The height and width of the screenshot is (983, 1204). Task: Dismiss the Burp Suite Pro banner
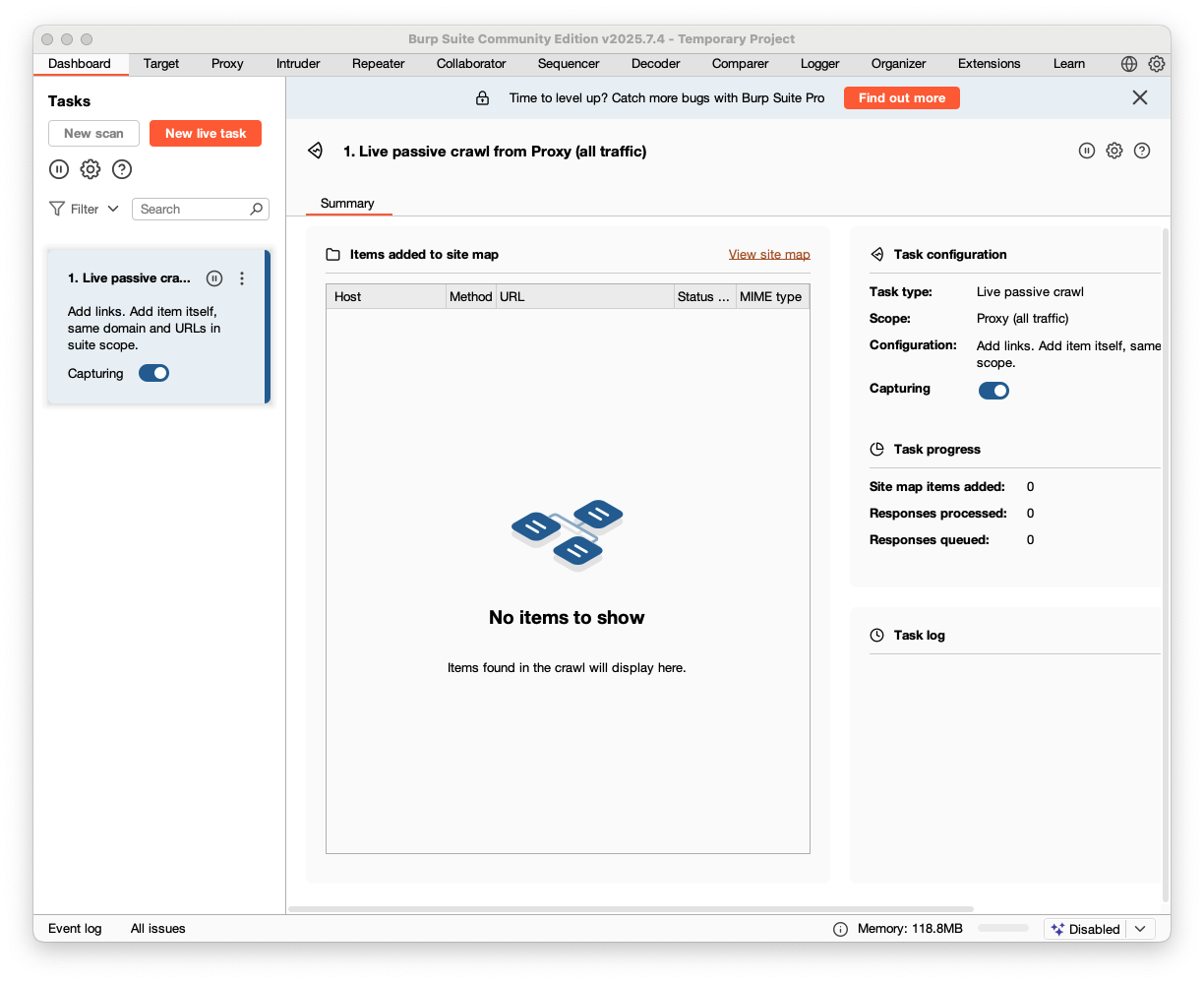[1140, 97]
